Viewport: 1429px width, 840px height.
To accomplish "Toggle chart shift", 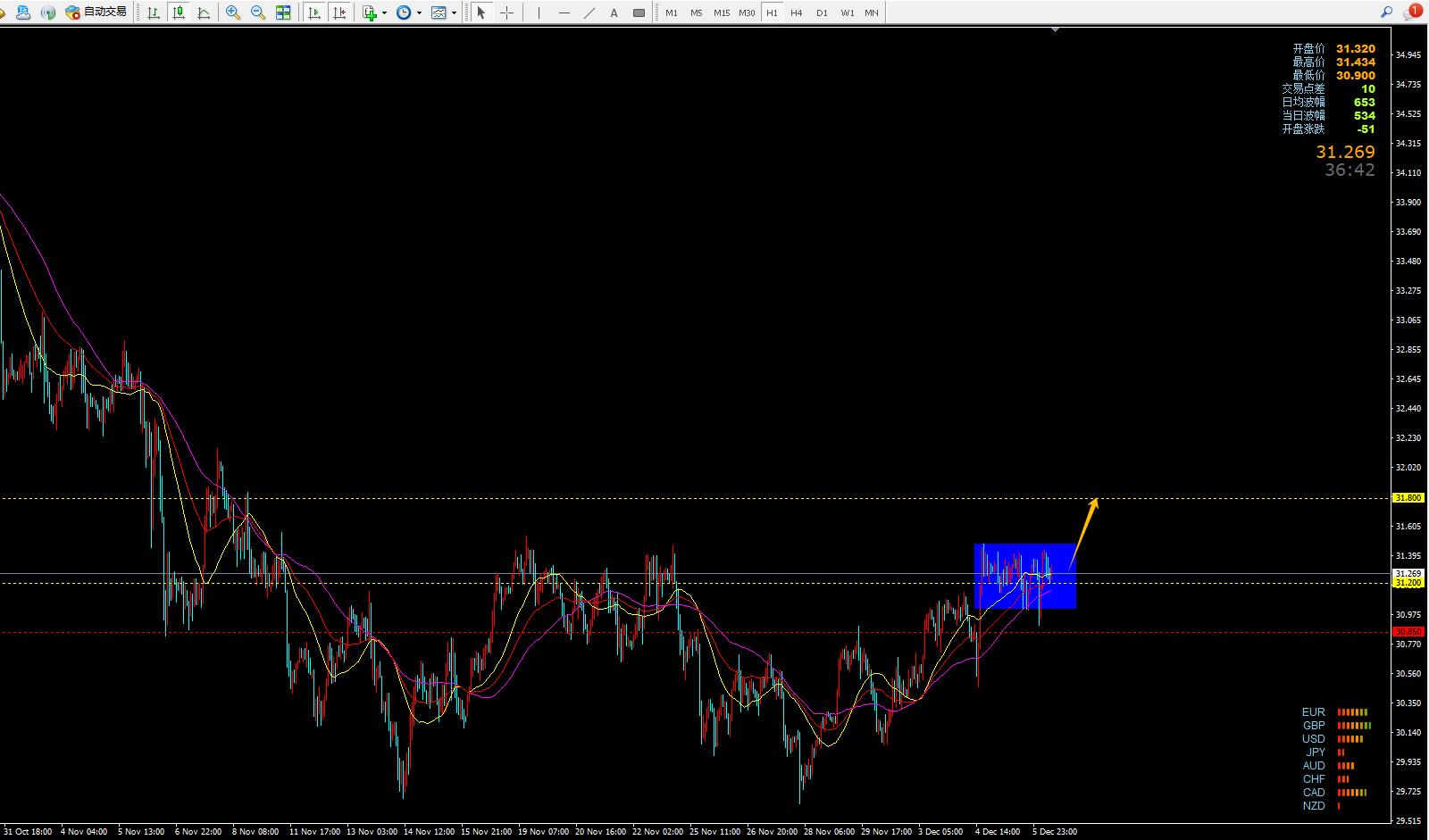I will click(339, 12).
